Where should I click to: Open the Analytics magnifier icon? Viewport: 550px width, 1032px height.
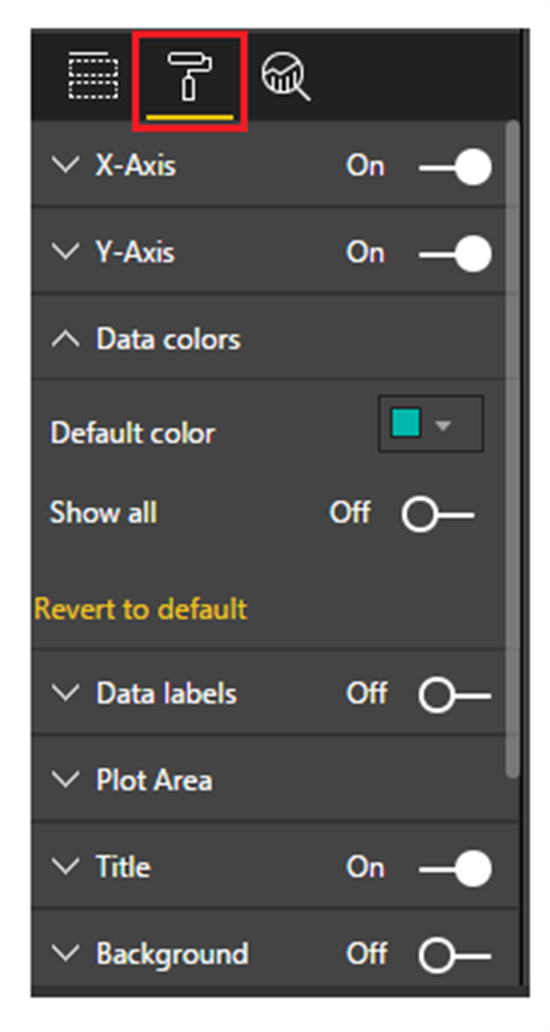click(x=286, y=78)
